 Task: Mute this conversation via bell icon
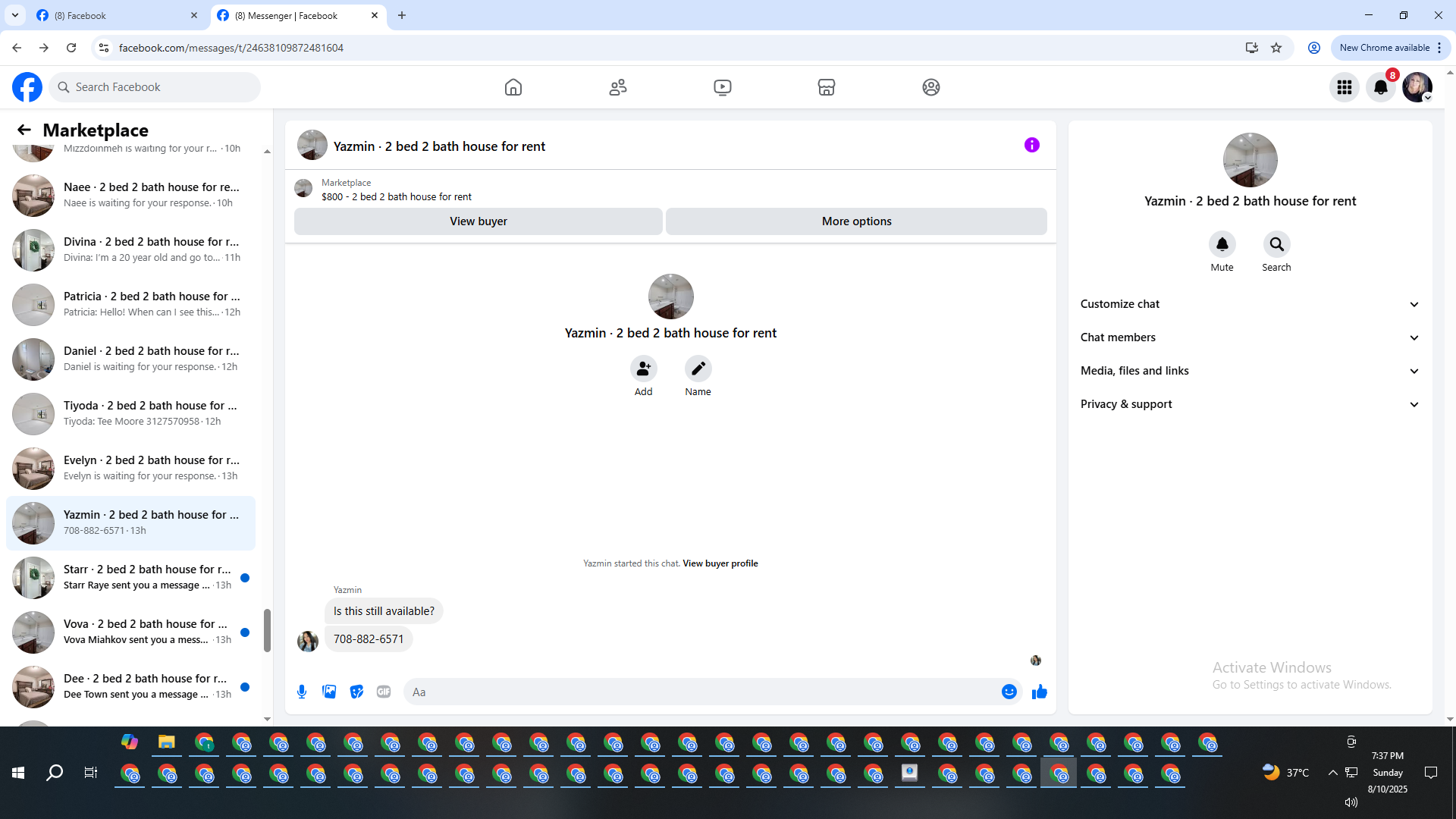[x=1222, y=244]
